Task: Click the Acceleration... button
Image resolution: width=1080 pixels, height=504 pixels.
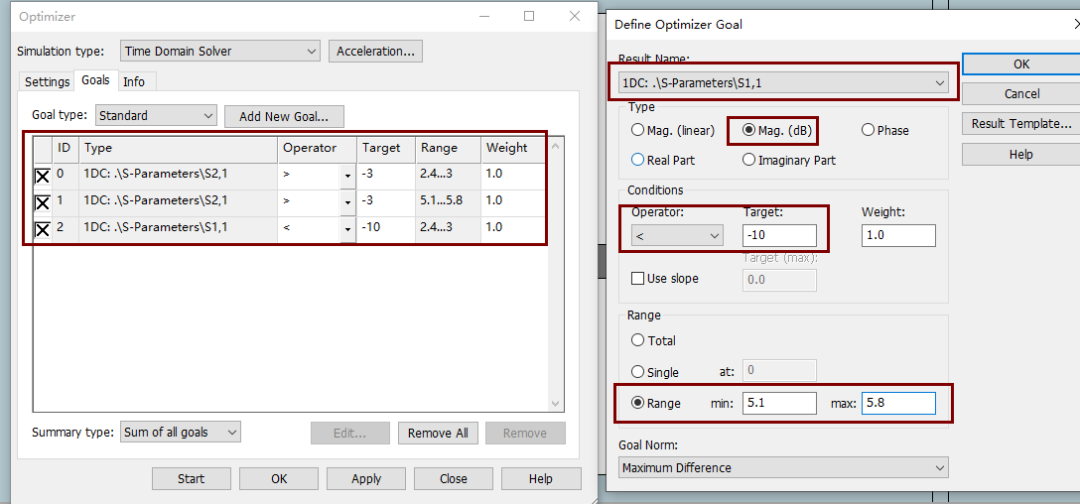Action: tap(375, 51)
